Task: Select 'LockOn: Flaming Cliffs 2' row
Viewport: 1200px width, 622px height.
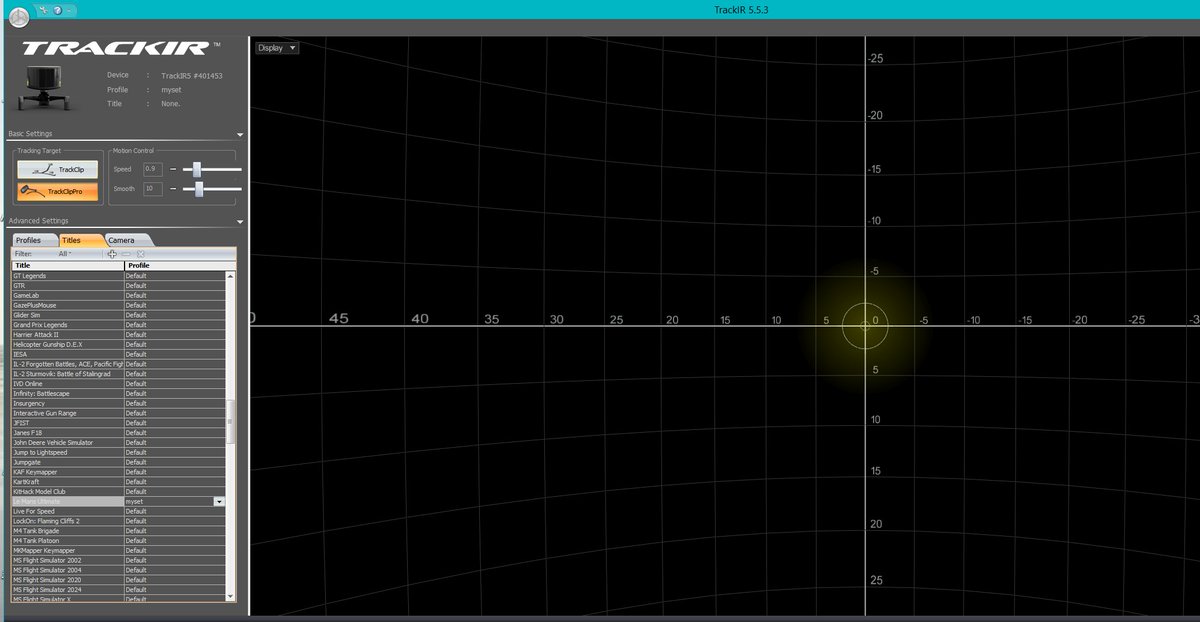Action: coord(119,521)
